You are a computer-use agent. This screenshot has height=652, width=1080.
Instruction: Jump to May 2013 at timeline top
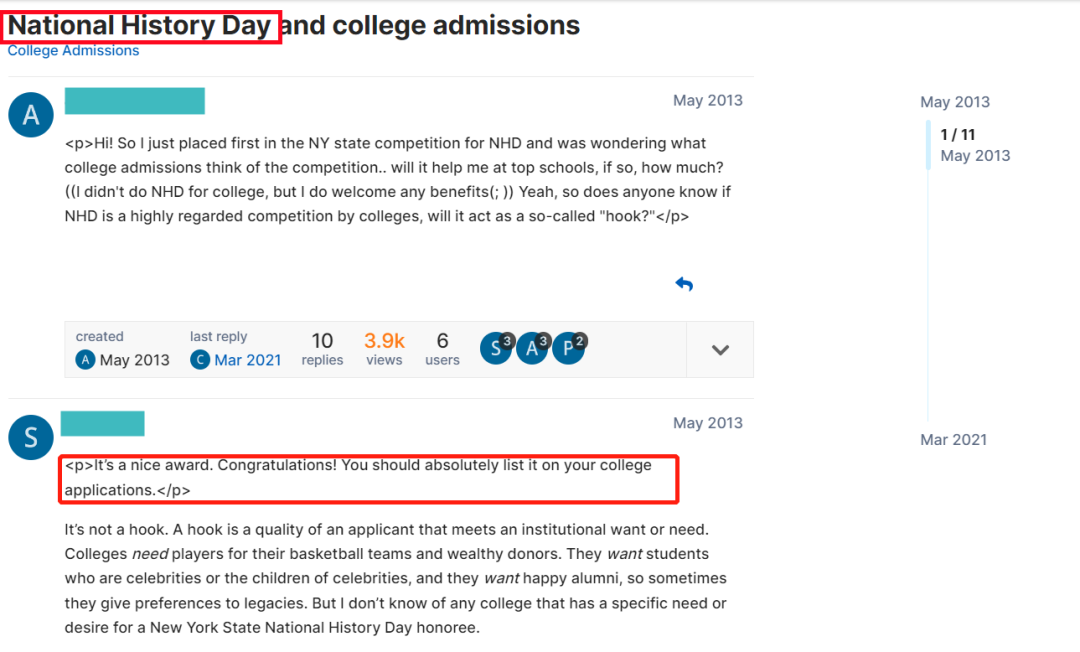(954, 102)
